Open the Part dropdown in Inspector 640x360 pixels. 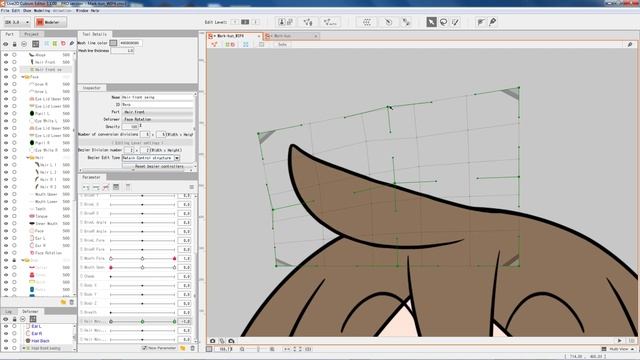tap(158, 112)
